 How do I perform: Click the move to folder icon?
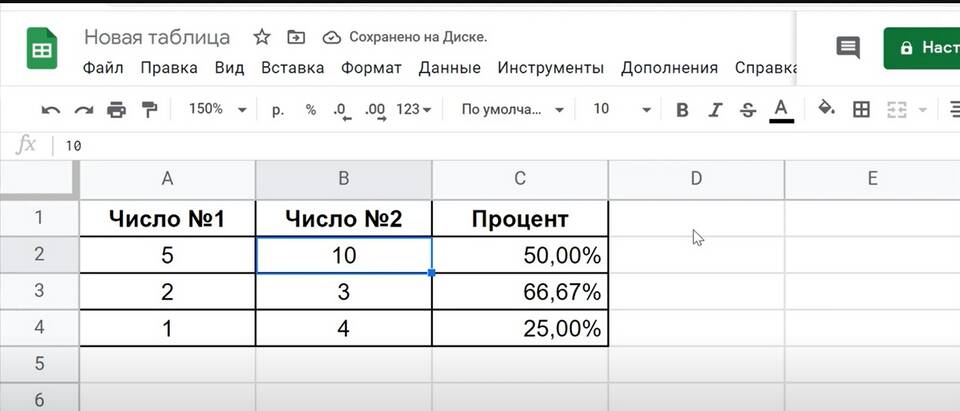point(296,37)
